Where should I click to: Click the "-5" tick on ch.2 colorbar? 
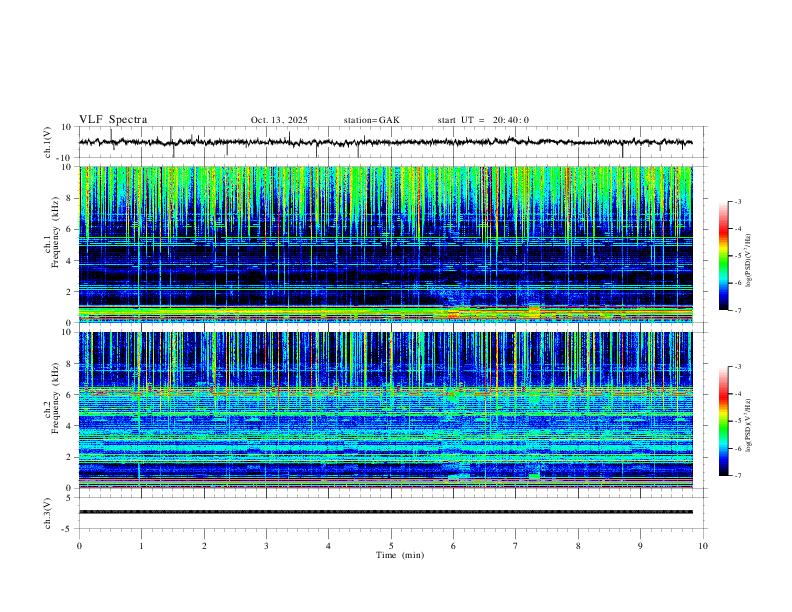737,421
